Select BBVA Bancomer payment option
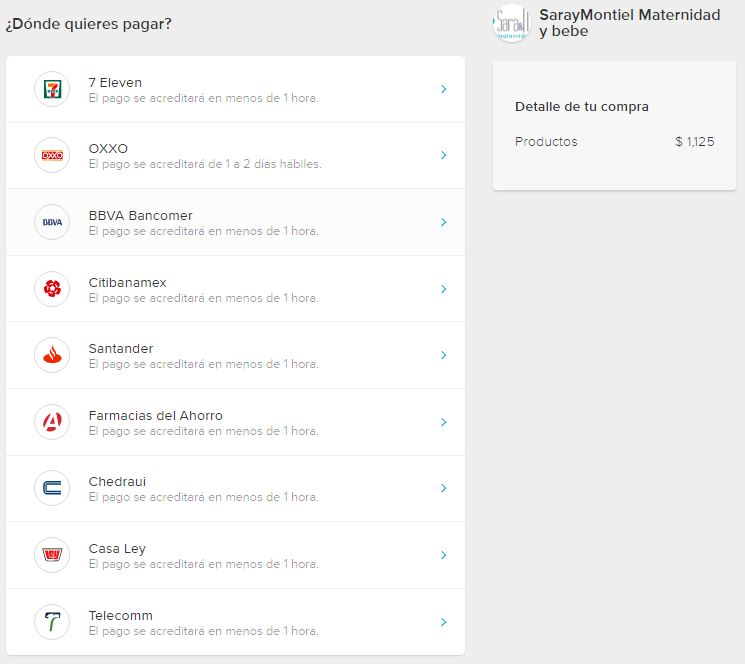Viewport: 745px width, 664px height. pos(140,216)
